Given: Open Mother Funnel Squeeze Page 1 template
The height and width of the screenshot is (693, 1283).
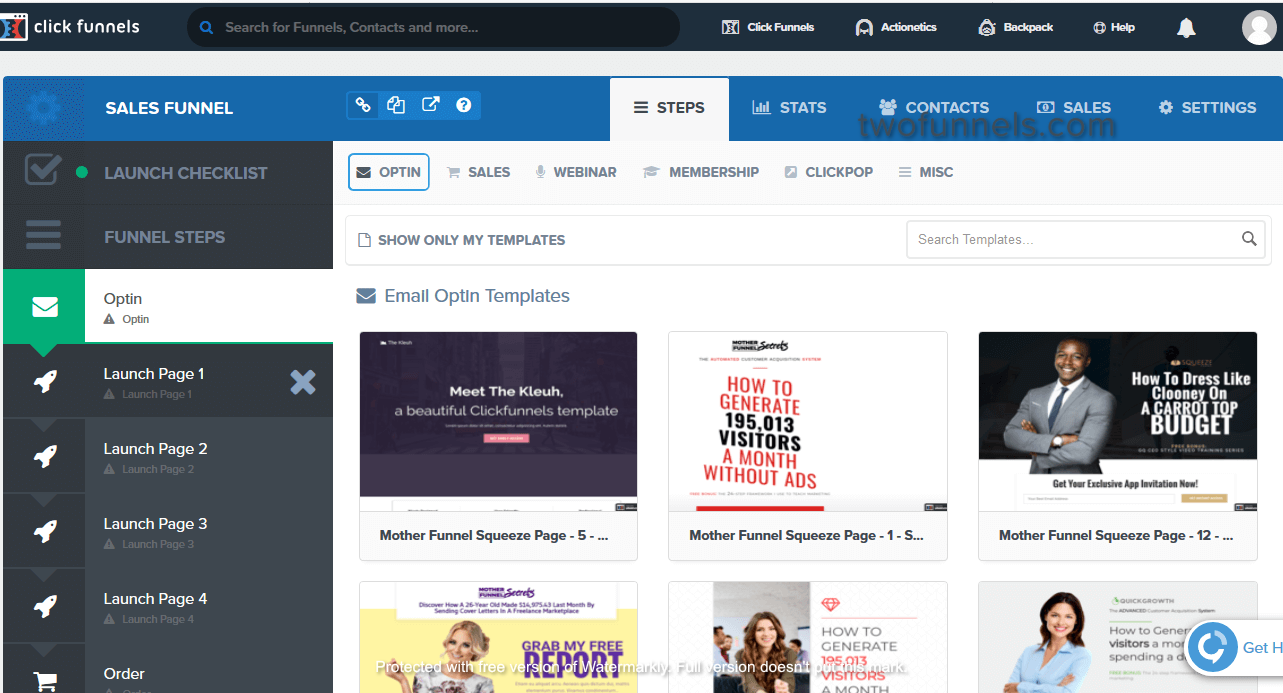Looking at the screenshot, I should tap(808, 421).
